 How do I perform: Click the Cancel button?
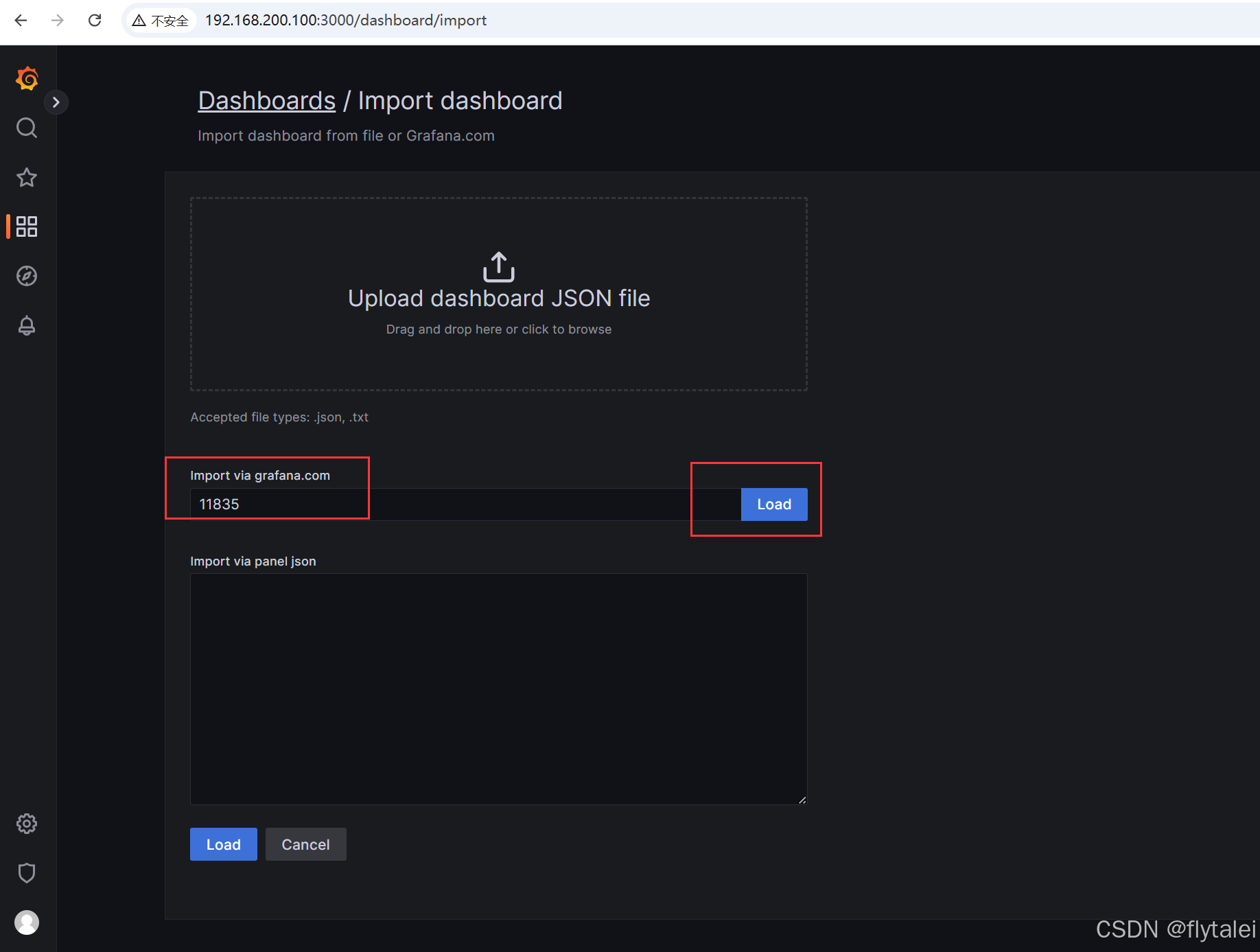306,844
